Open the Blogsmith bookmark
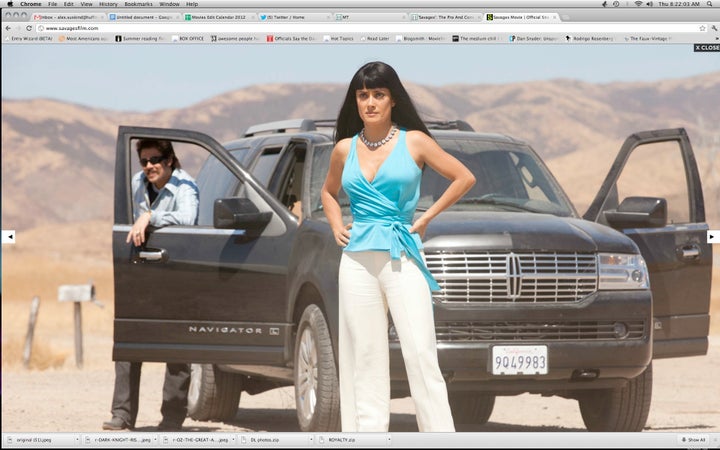The width and height of the screenshot is (720, 450). (x=420, y=39)
